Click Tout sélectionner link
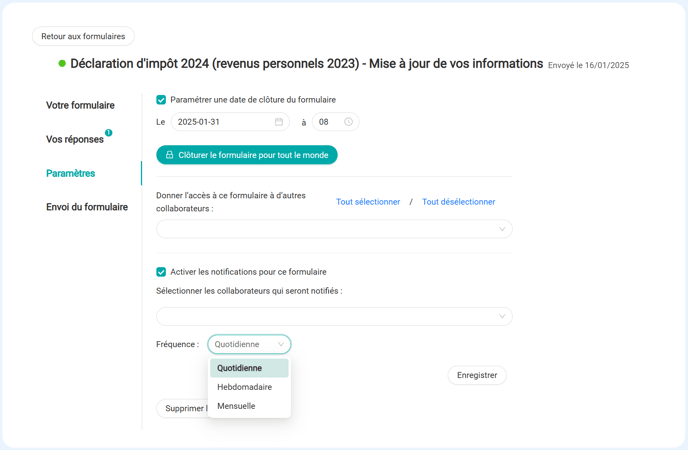The width and height of the screenshot is (688, 450). (368, 202)
